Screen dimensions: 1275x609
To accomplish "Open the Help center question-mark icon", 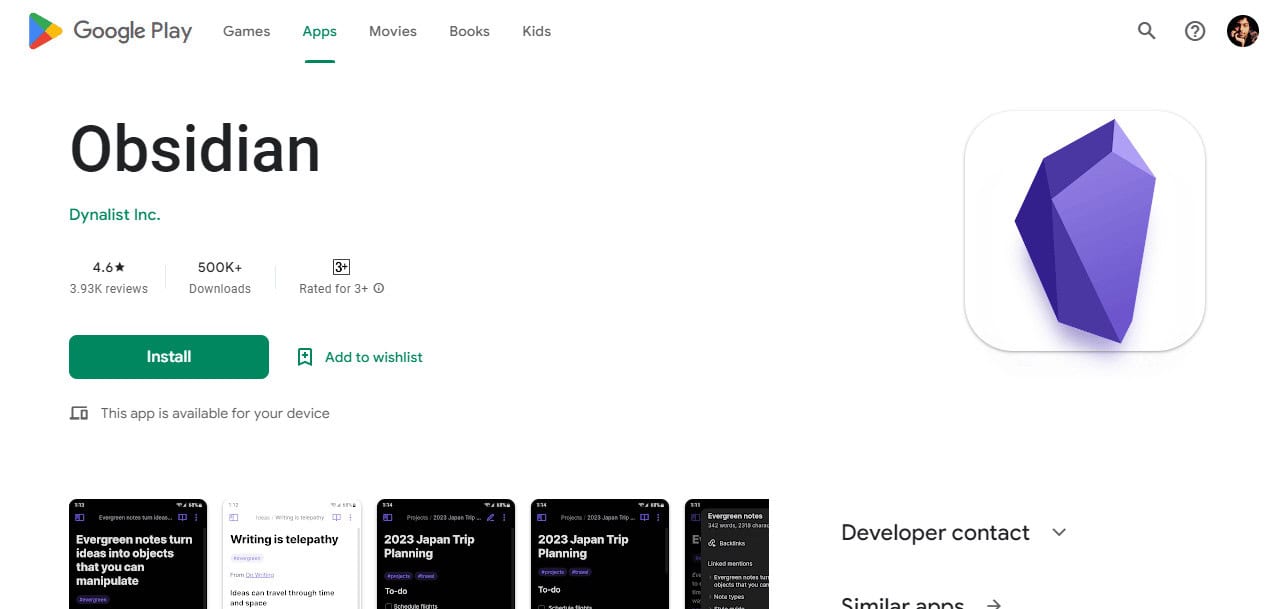I will click(1195, 31).
